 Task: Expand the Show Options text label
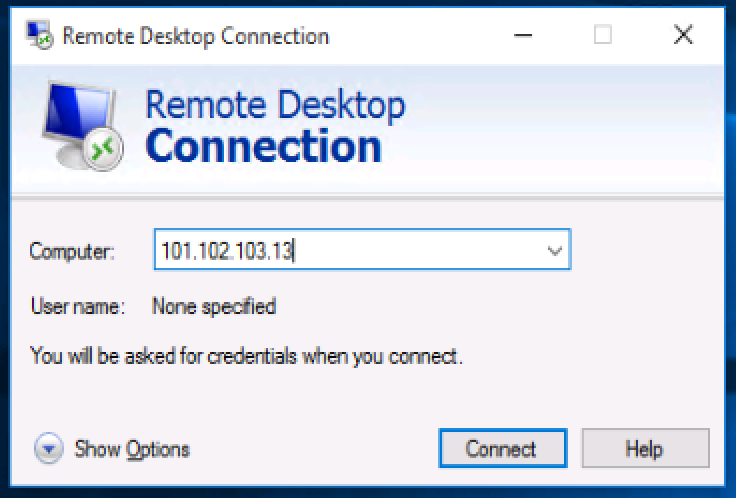point(132,449)
